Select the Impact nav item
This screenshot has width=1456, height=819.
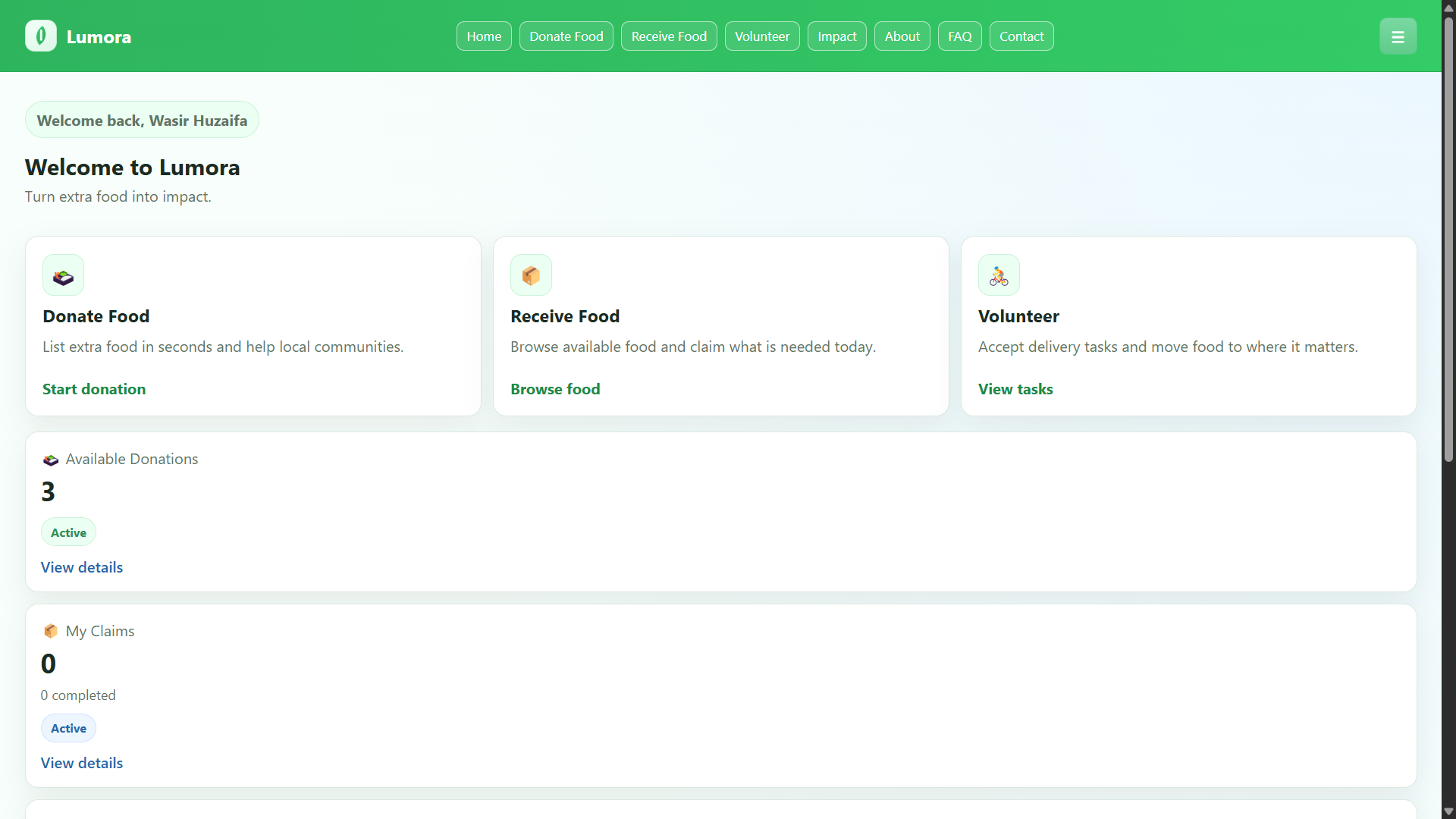click(836, 36)
